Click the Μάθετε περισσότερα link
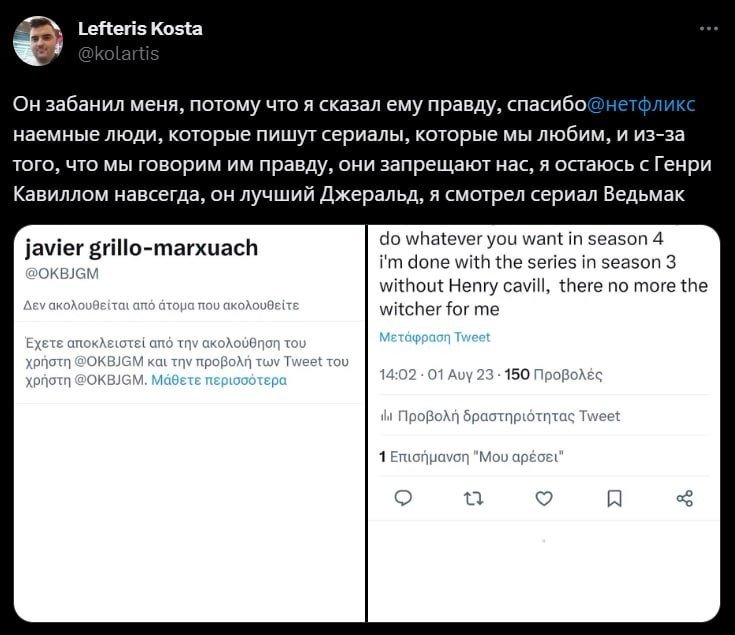 219,380
